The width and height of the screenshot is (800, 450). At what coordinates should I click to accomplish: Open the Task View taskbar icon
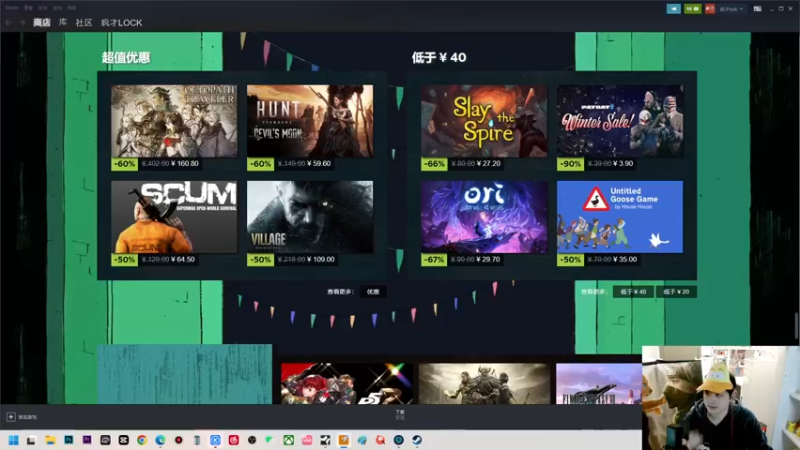tap(32, 440)
